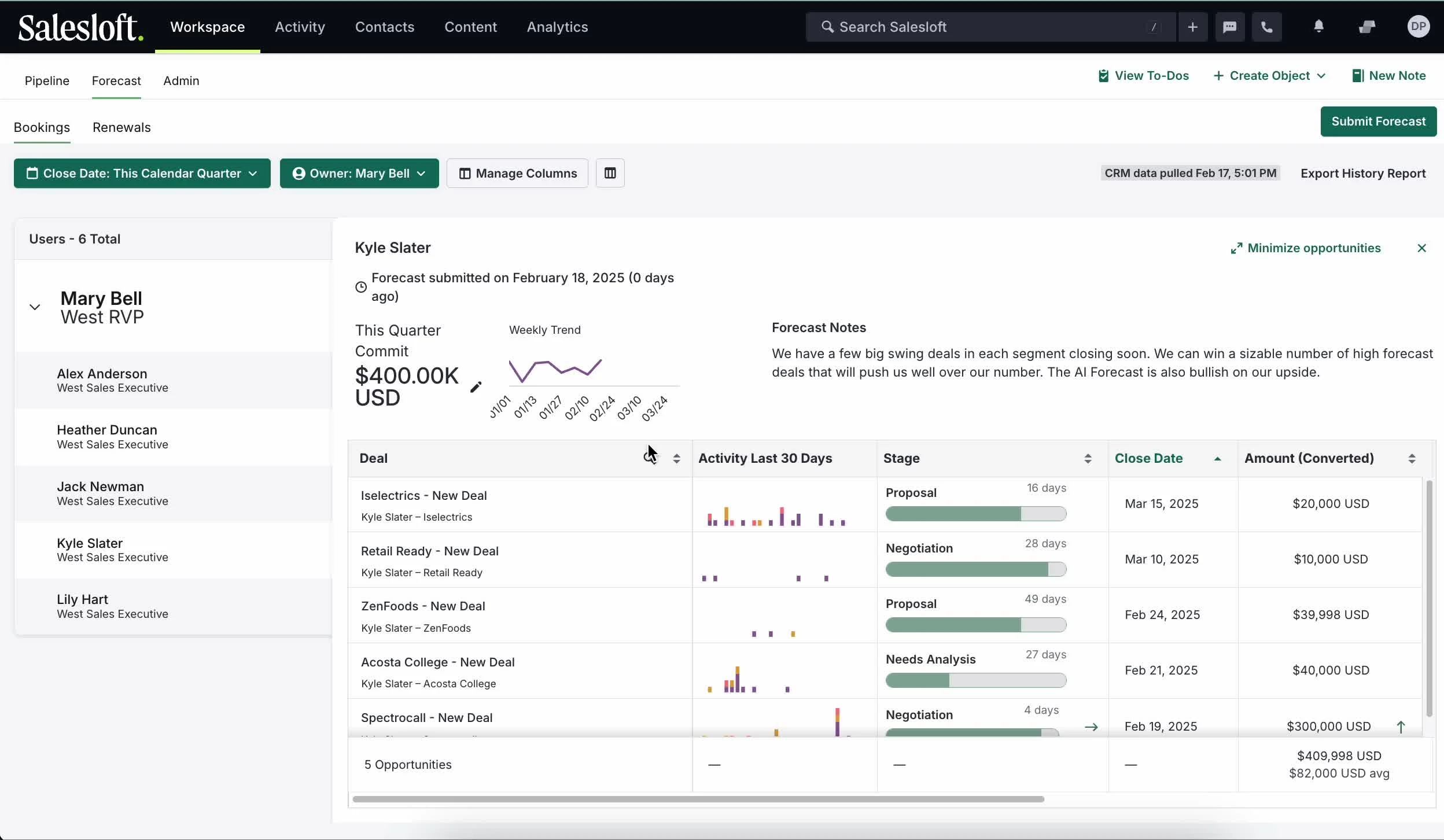
Task: Click the Spectrocall stage arrow icon
Action: pos(1091,727)
